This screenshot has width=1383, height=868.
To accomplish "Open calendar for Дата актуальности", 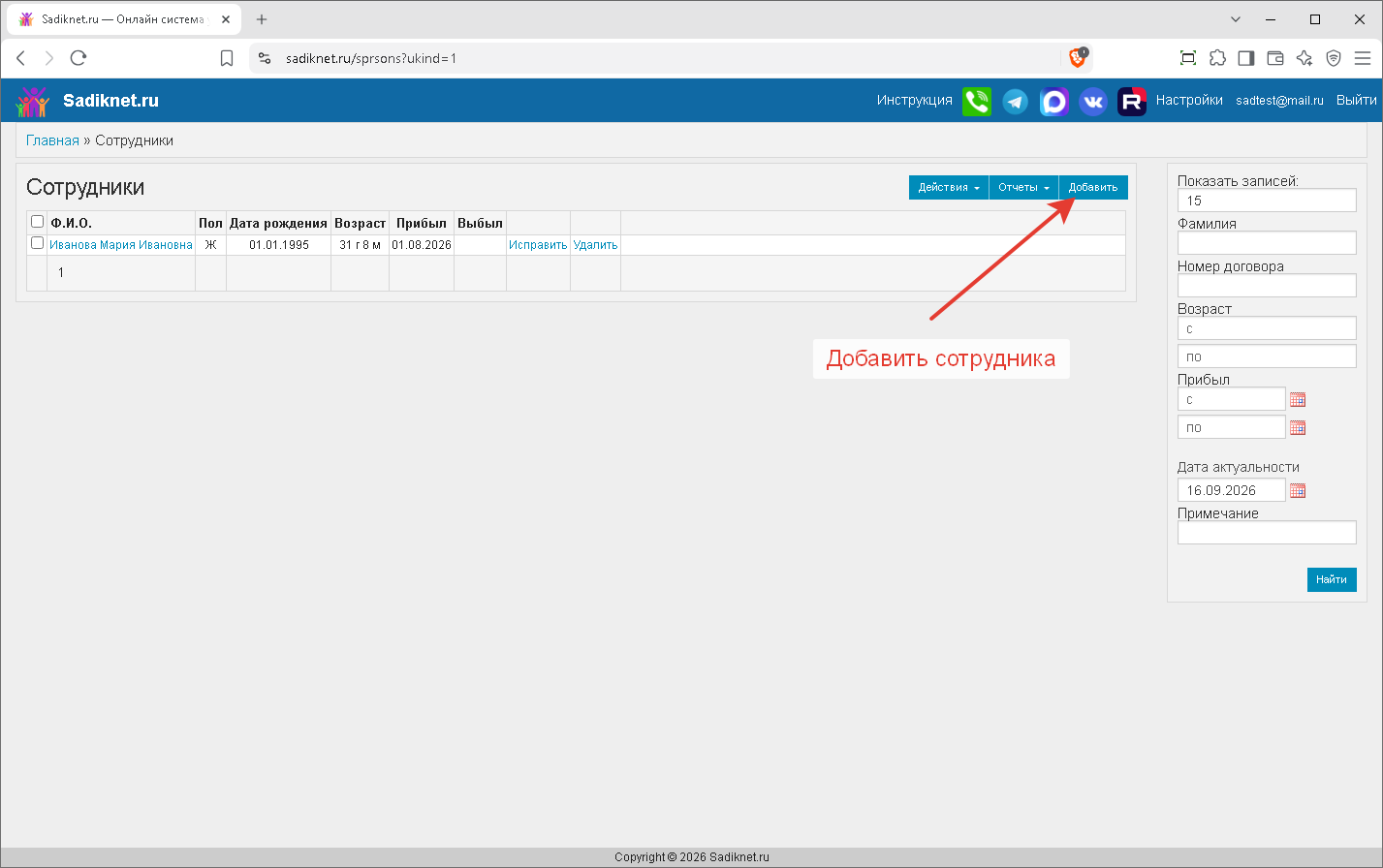I will point(1298,490).
